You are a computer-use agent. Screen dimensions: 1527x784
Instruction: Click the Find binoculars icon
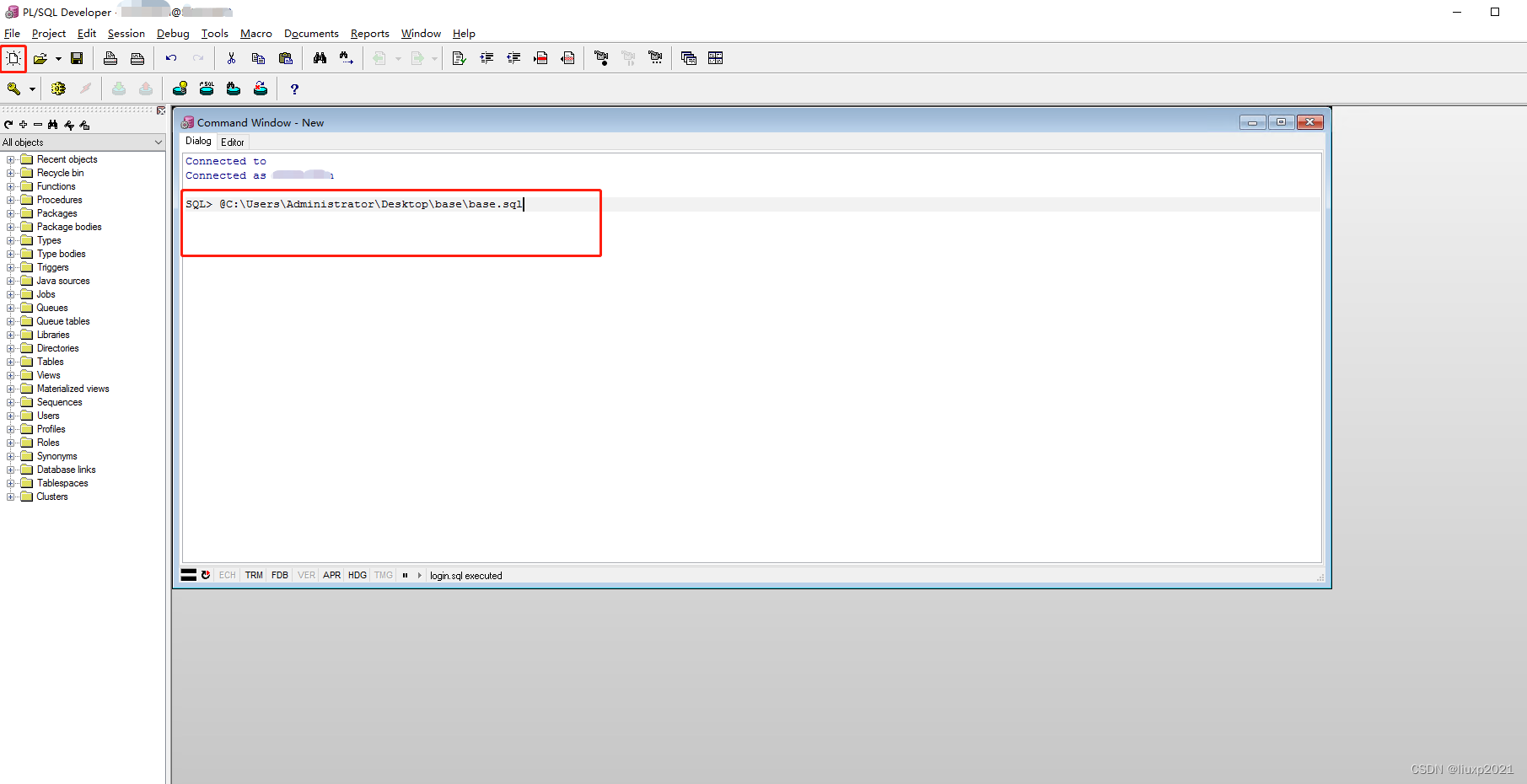coord(320,58)
